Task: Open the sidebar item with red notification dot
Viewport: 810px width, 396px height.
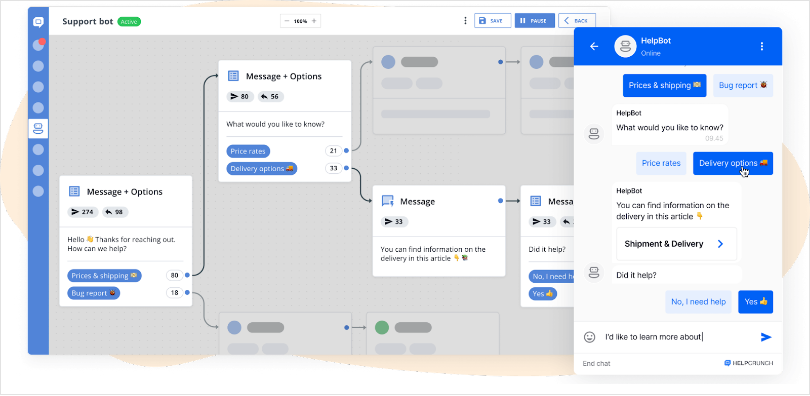Action: coord(38,45)
